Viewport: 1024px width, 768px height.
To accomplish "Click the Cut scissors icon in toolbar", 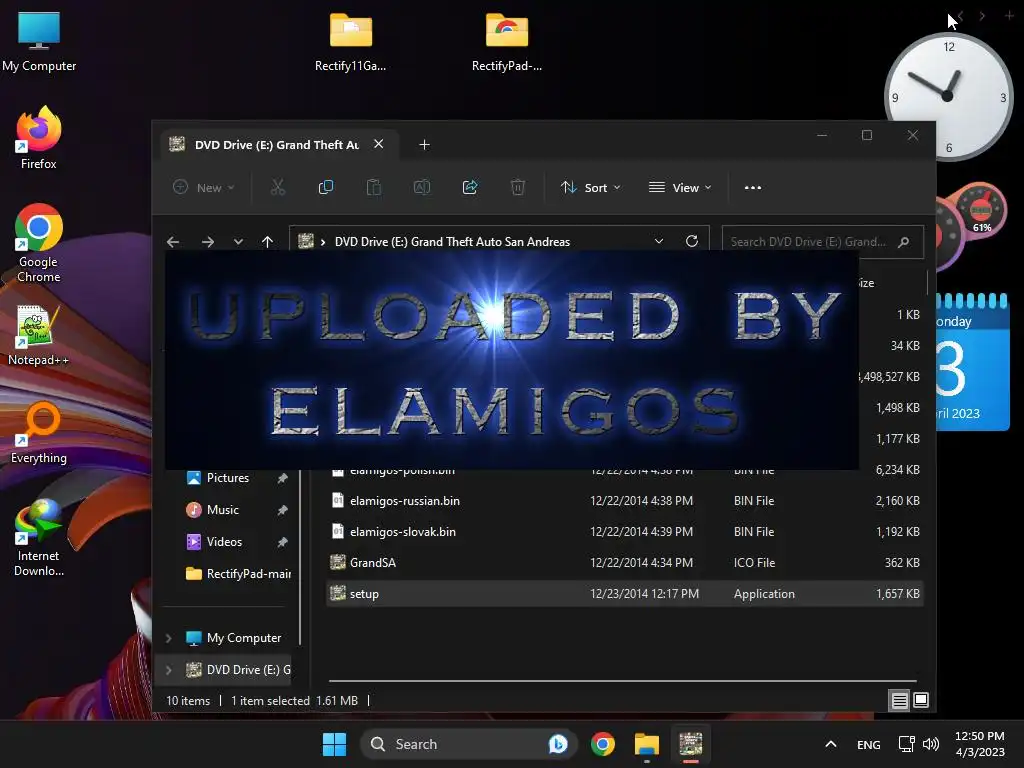I will tap(278, 187).
